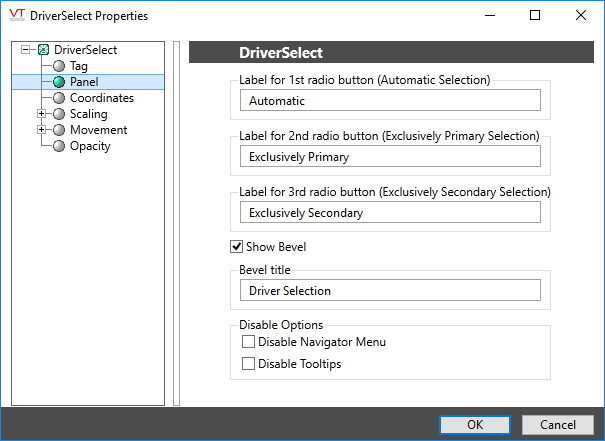Click the gray ball icon beside Tag

pos(59,66)
